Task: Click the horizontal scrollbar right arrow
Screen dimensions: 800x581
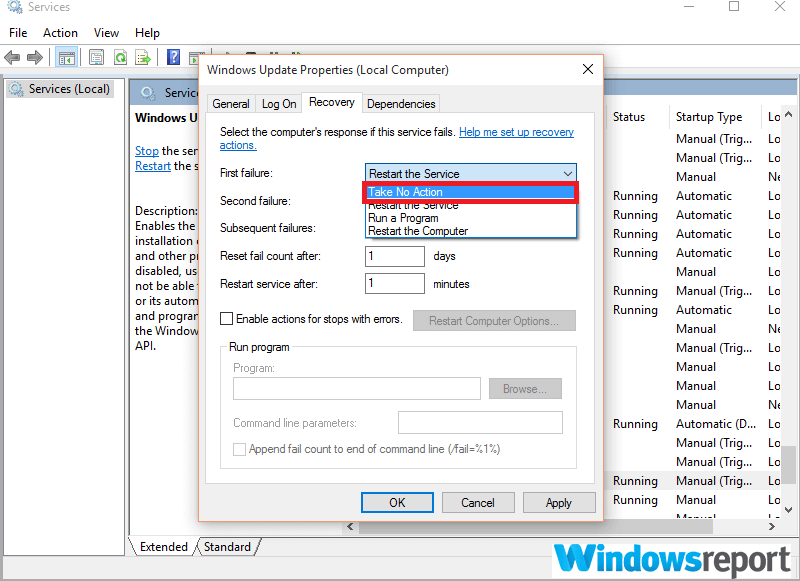Action: pyautogui.click(x=772, y=526)
